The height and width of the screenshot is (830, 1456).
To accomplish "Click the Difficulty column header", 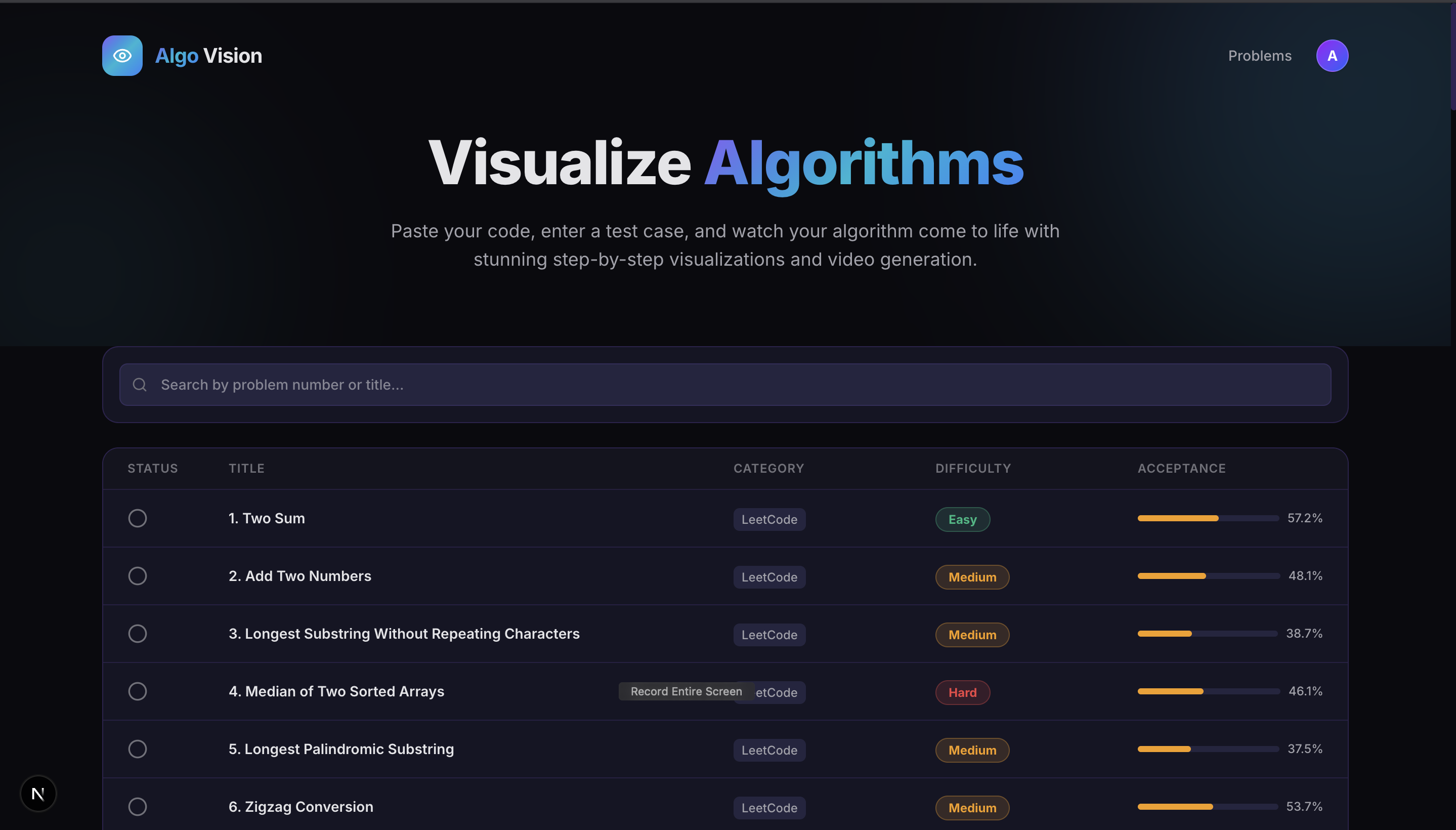I will [x=973, y=468].
